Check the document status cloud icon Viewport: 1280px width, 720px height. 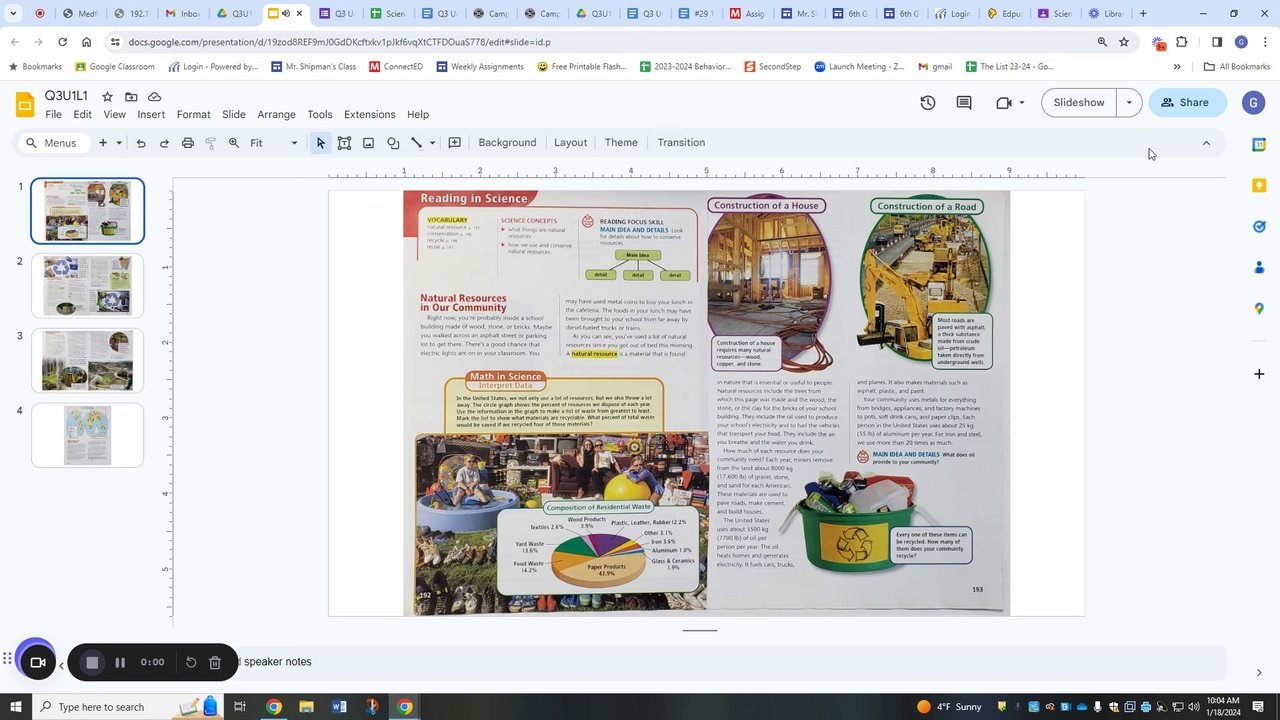pos(154,96)
